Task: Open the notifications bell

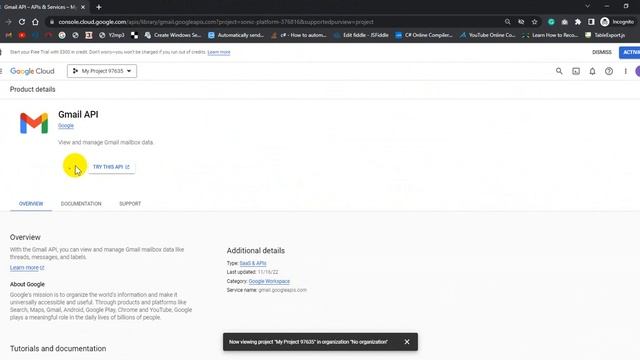Action: click(x=592, y=71)
